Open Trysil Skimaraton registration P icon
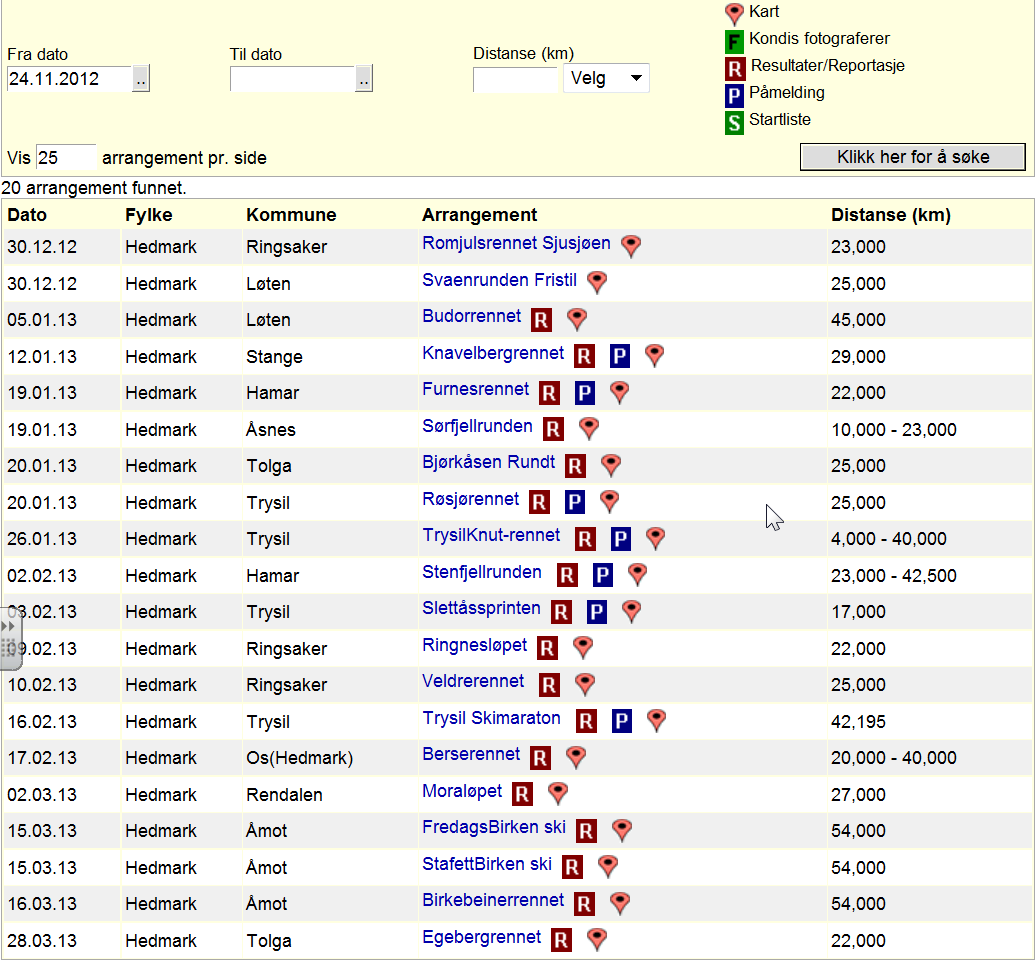 click(x=621, y=721)
